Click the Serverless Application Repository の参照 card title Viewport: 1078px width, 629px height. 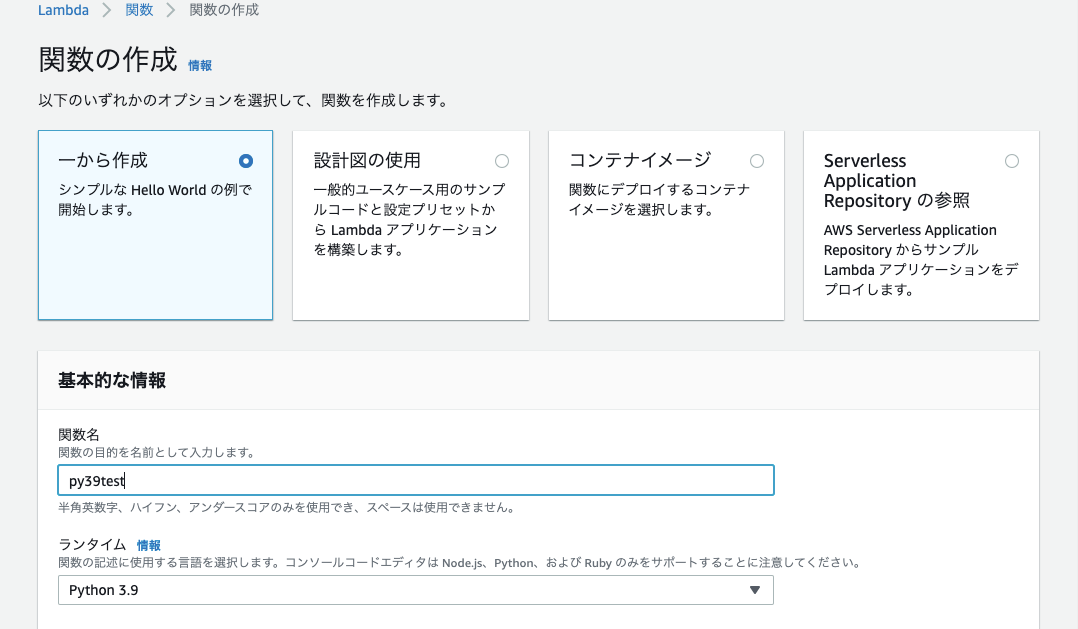pyautogui.click(x=896, y=180)
